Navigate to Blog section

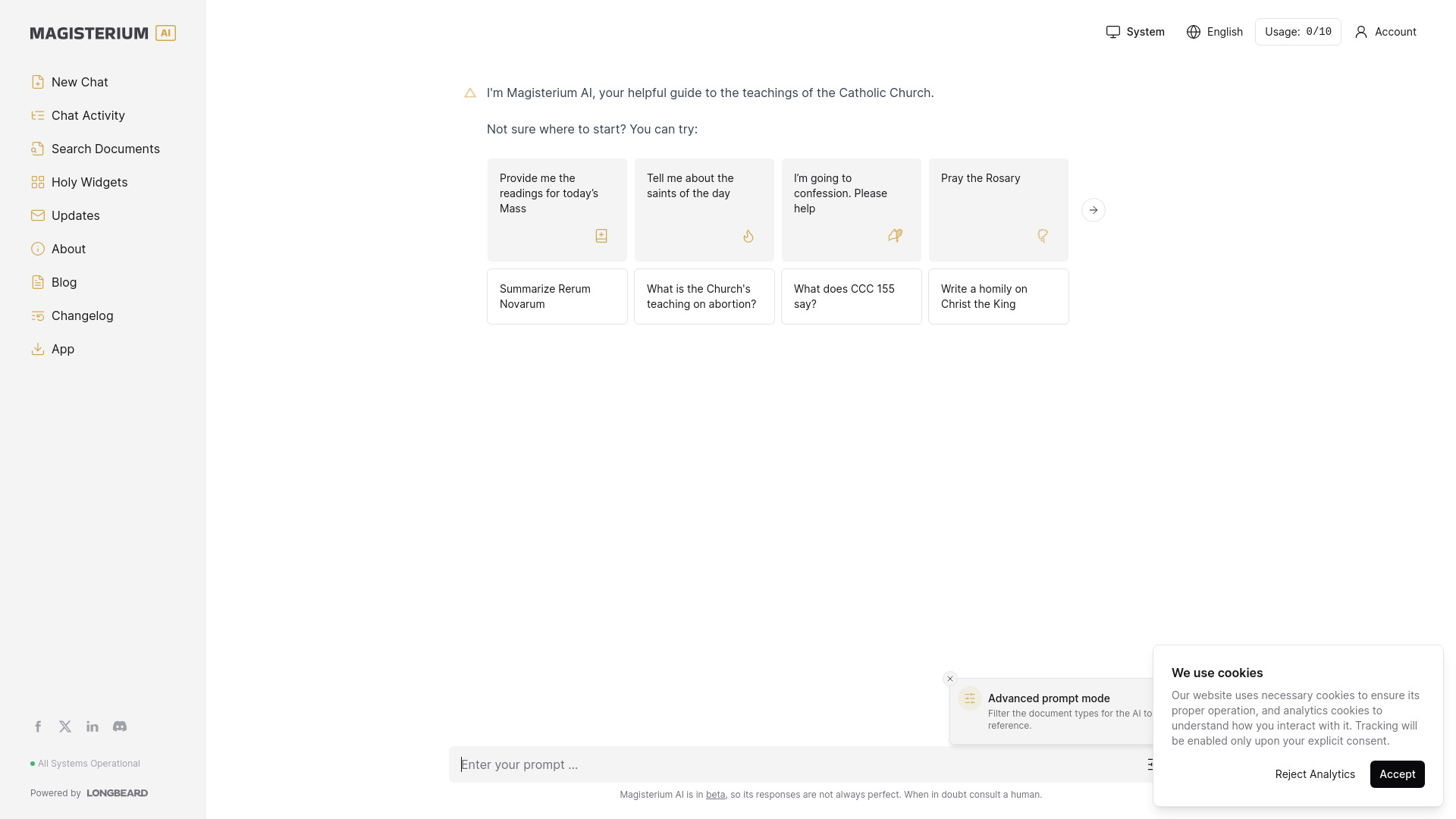(x=64, y=282)
